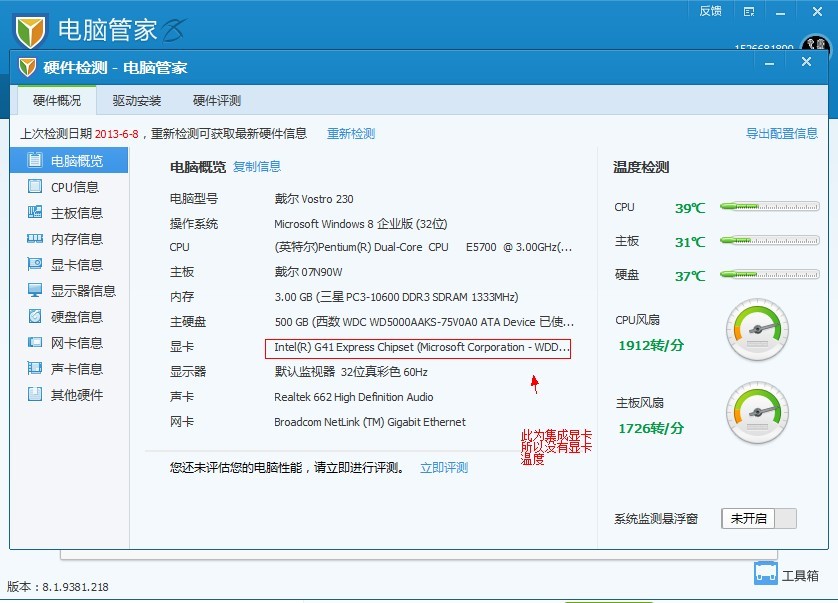Select the 硬盘信息 sidebar entry
Viewport: 838px width, 603px height.
point(69,316)
